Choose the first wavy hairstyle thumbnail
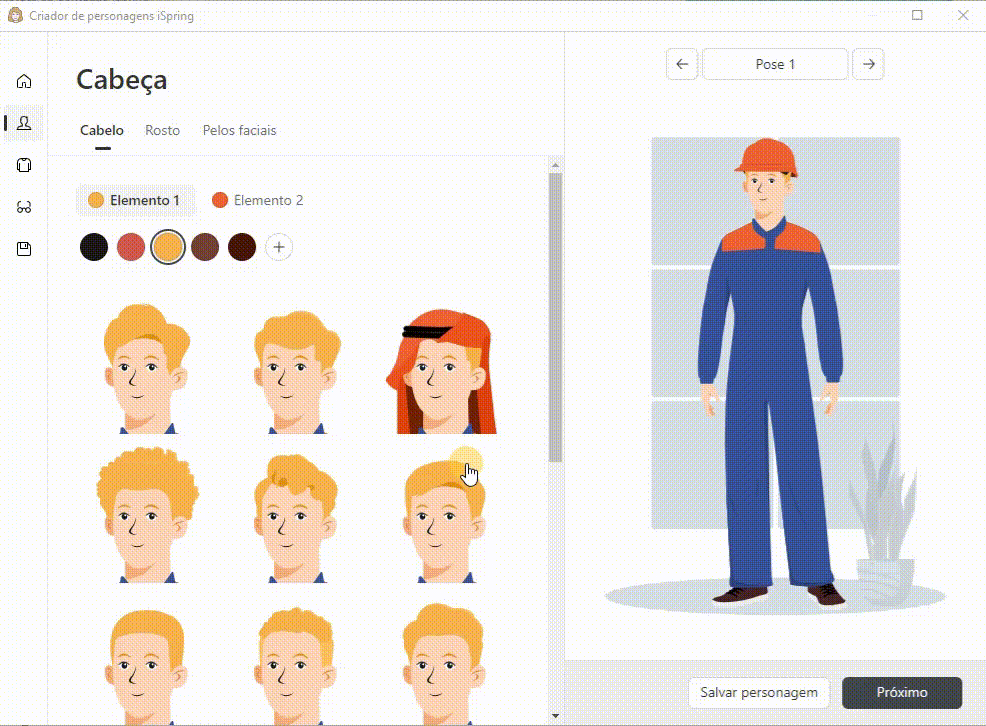The image size is (986, 726). click(147, 369)
